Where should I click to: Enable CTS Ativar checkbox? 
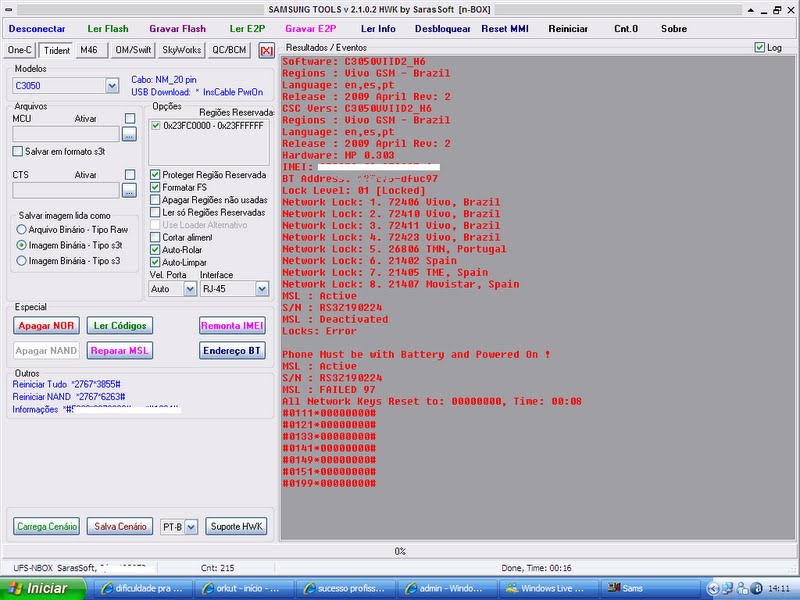click(130, 174)
